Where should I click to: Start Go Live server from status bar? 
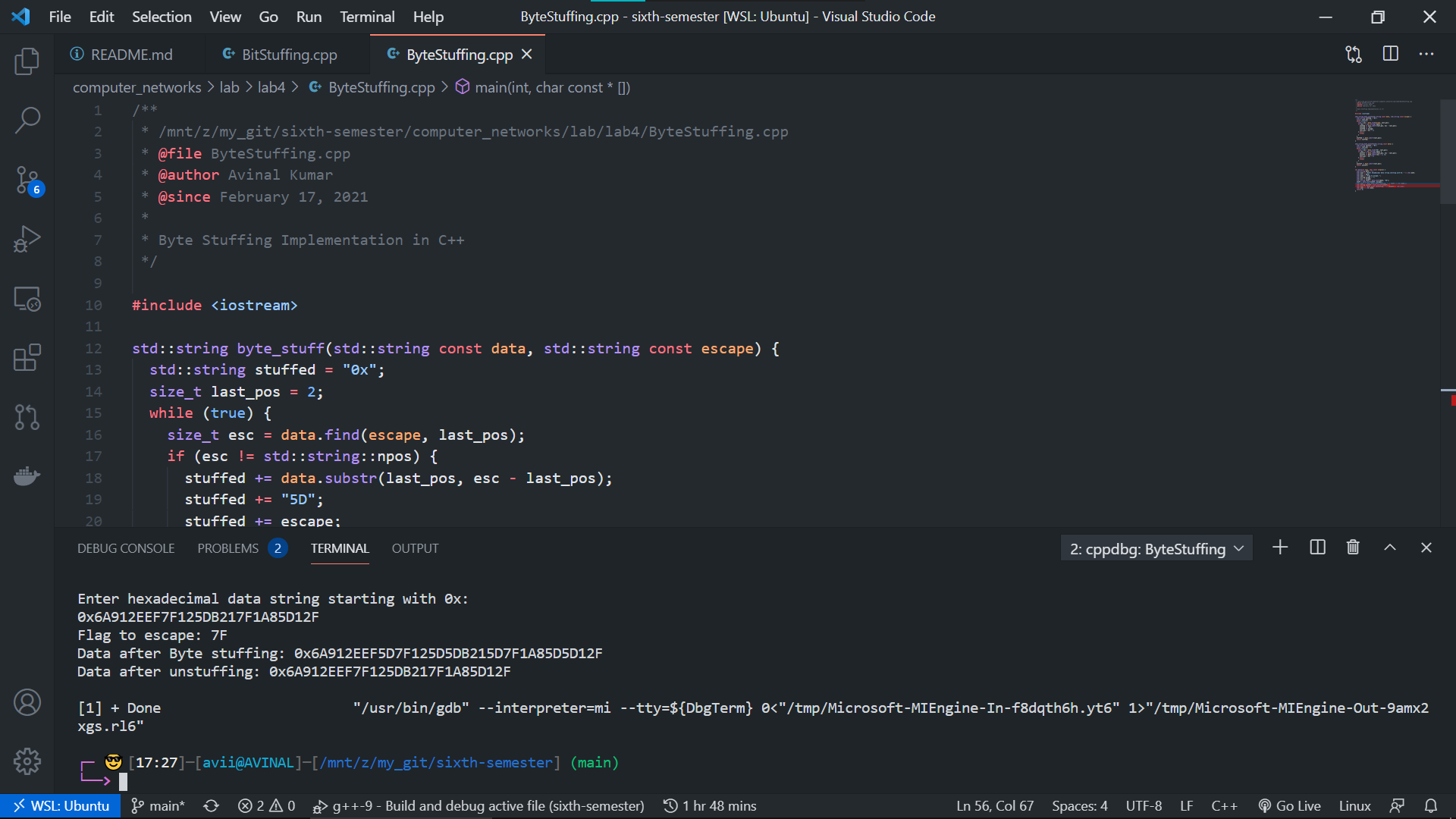click(1289, 806)
